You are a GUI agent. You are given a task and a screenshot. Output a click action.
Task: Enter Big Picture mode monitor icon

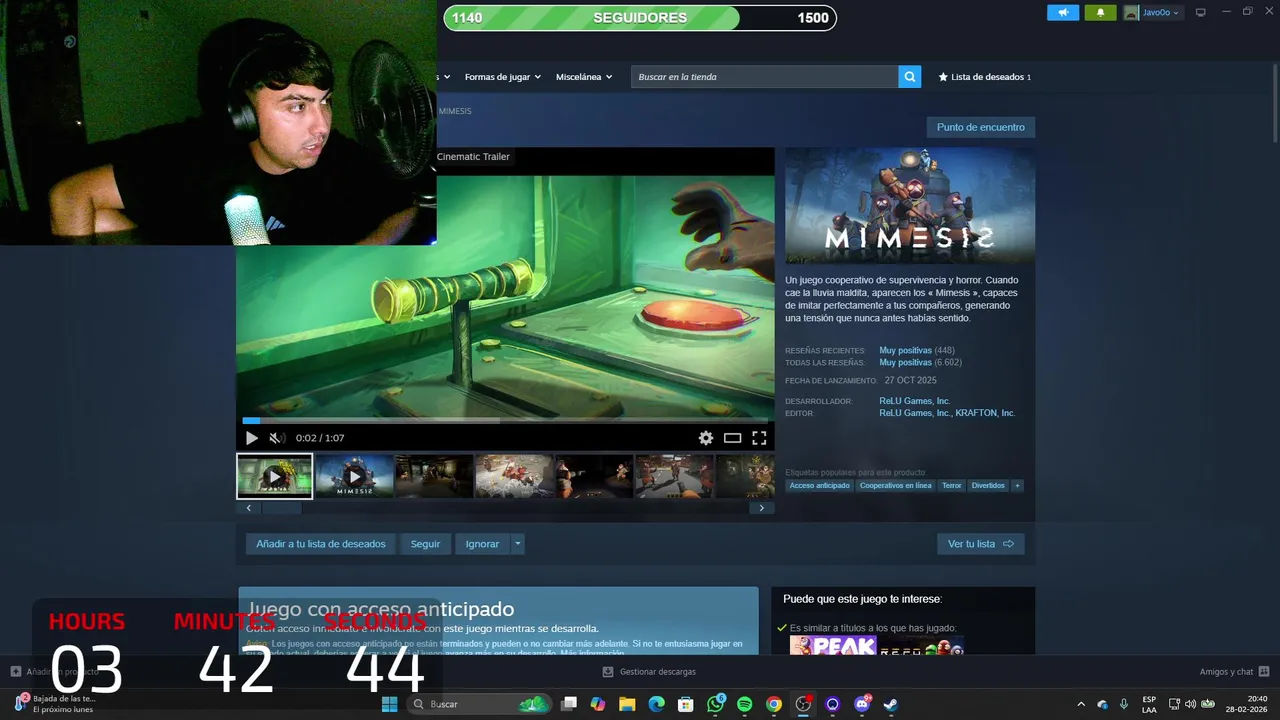point(1201,12)
